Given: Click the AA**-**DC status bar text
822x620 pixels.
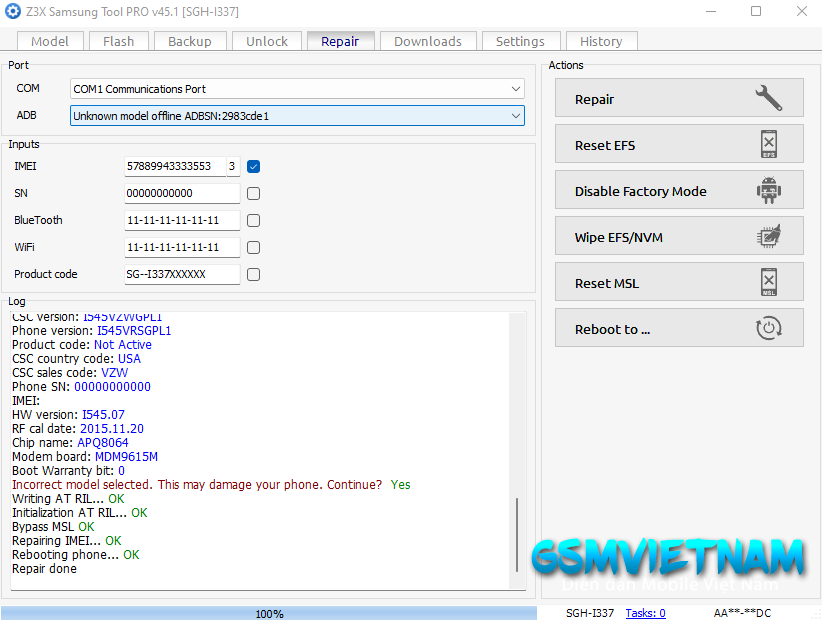Looking at the screenshot, I should coord(742,613).
